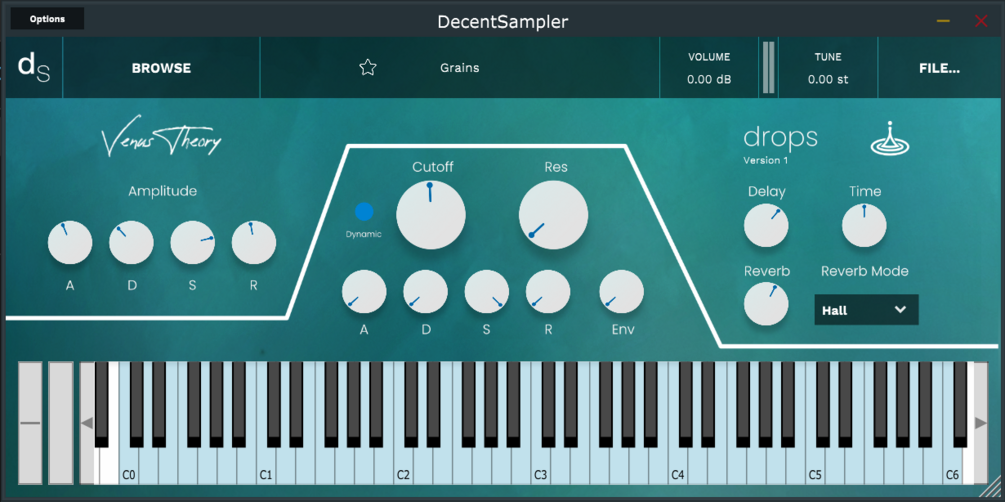Click the TUNE 0.00 st control

[827, 68]
